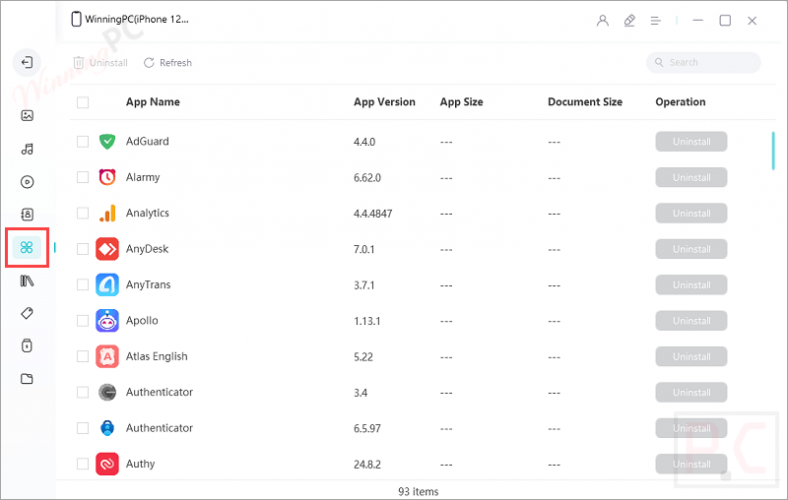Uninstall the Alarmy app

[x=691, y=178]
